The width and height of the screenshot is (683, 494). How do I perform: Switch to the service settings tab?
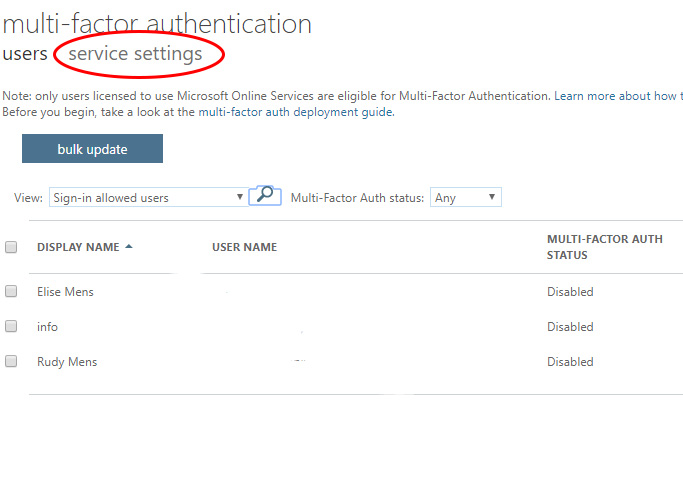click(x=135, y=54)
